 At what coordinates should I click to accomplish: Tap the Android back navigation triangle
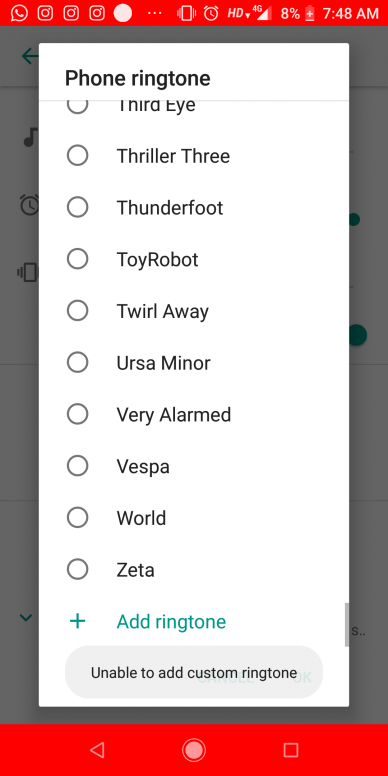coord(97,750)
